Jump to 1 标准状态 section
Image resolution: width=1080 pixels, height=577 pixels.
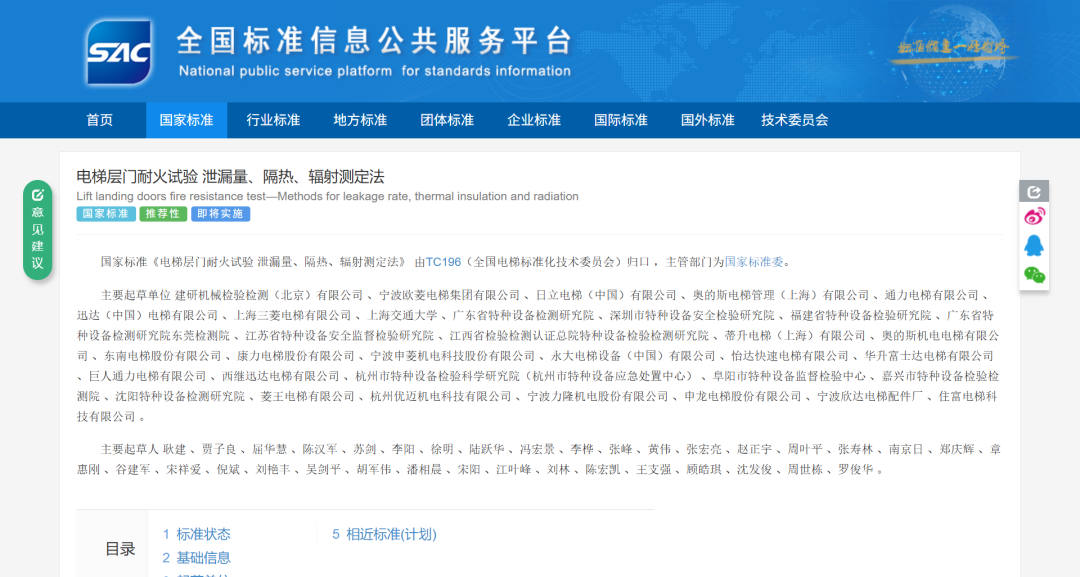coord(197,534)
